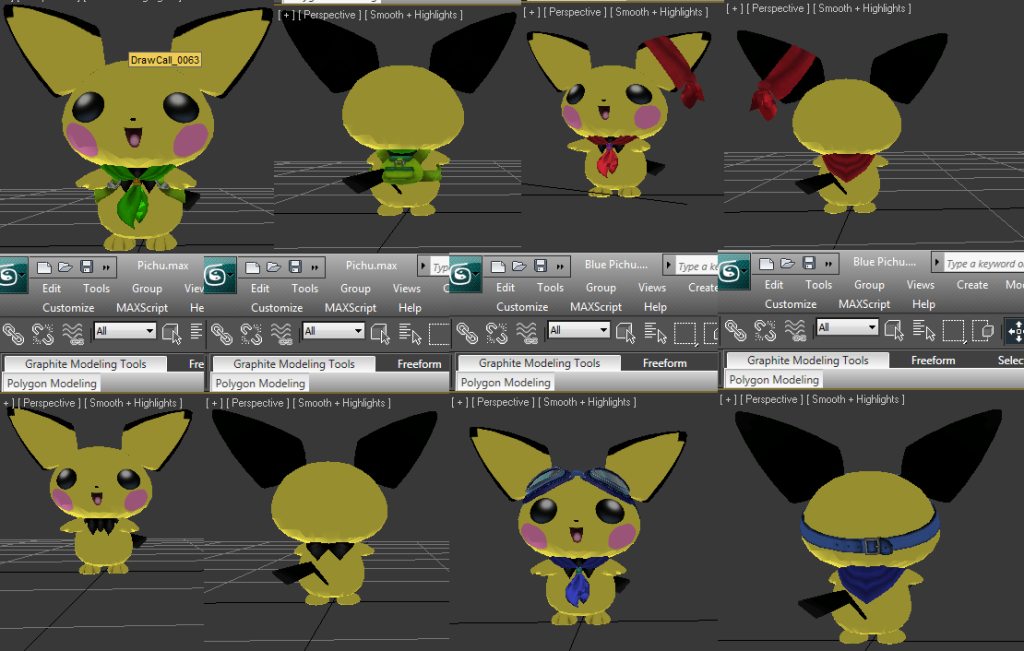Image resolution: width=1024 pixels, height=651 pixels.
Task: Choose Unlink Selection tool in leftmost Pichu.max window
Action: click(43, 334)
